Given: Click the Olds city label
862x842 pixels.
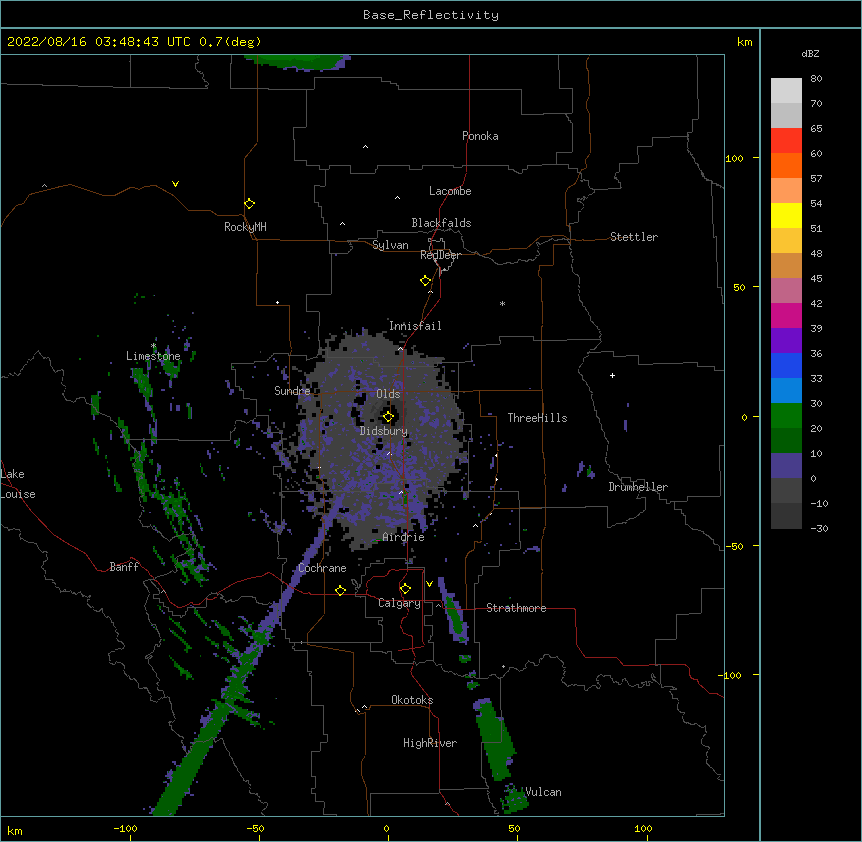Looking at the screenshot, I should point(388,394).
